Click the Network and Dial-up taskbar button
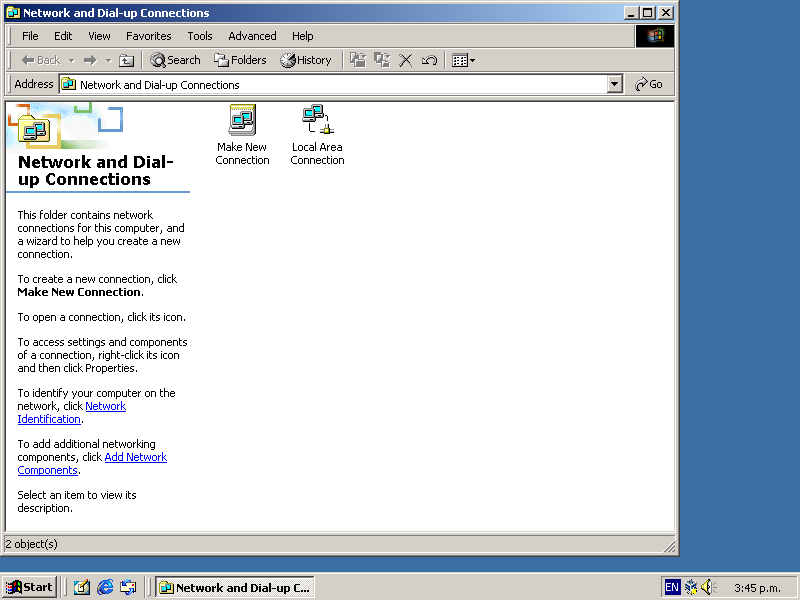This screenshot has height=600, width=800. tap(235, 587)
